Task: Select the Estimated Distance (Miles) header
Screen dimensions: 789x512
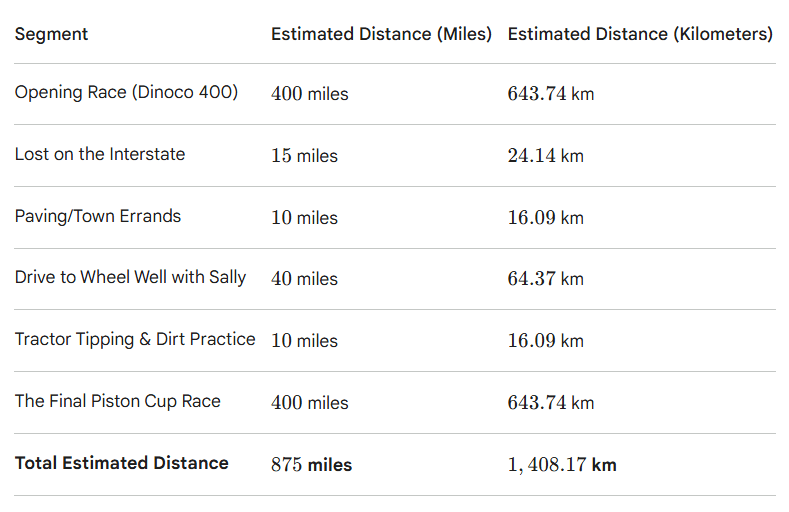Action: pos(381,34)
